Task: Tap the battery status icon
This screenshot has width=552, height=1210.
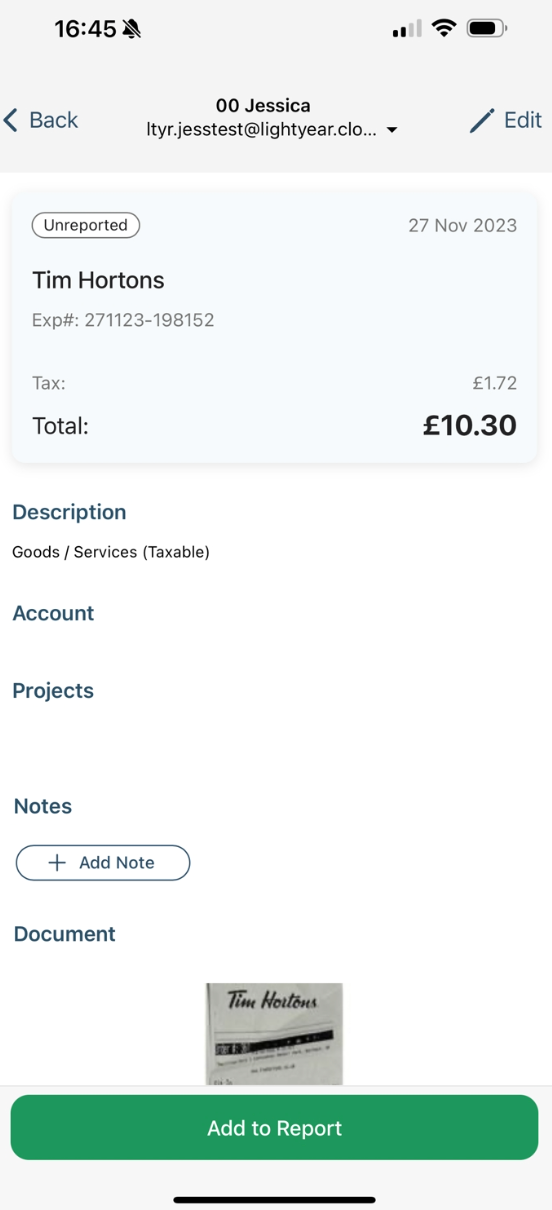Action: [x=488, y=29]
